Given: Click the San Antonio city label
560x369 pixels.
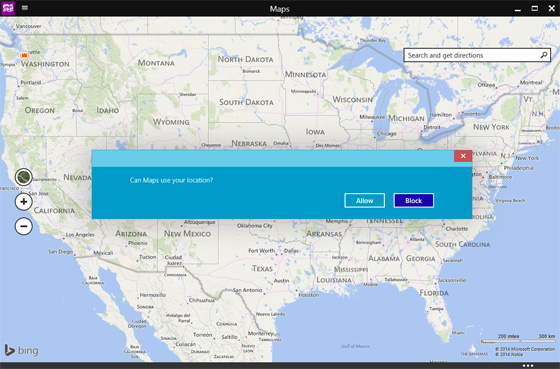Looking at the screenshot, I should [248, 290].
